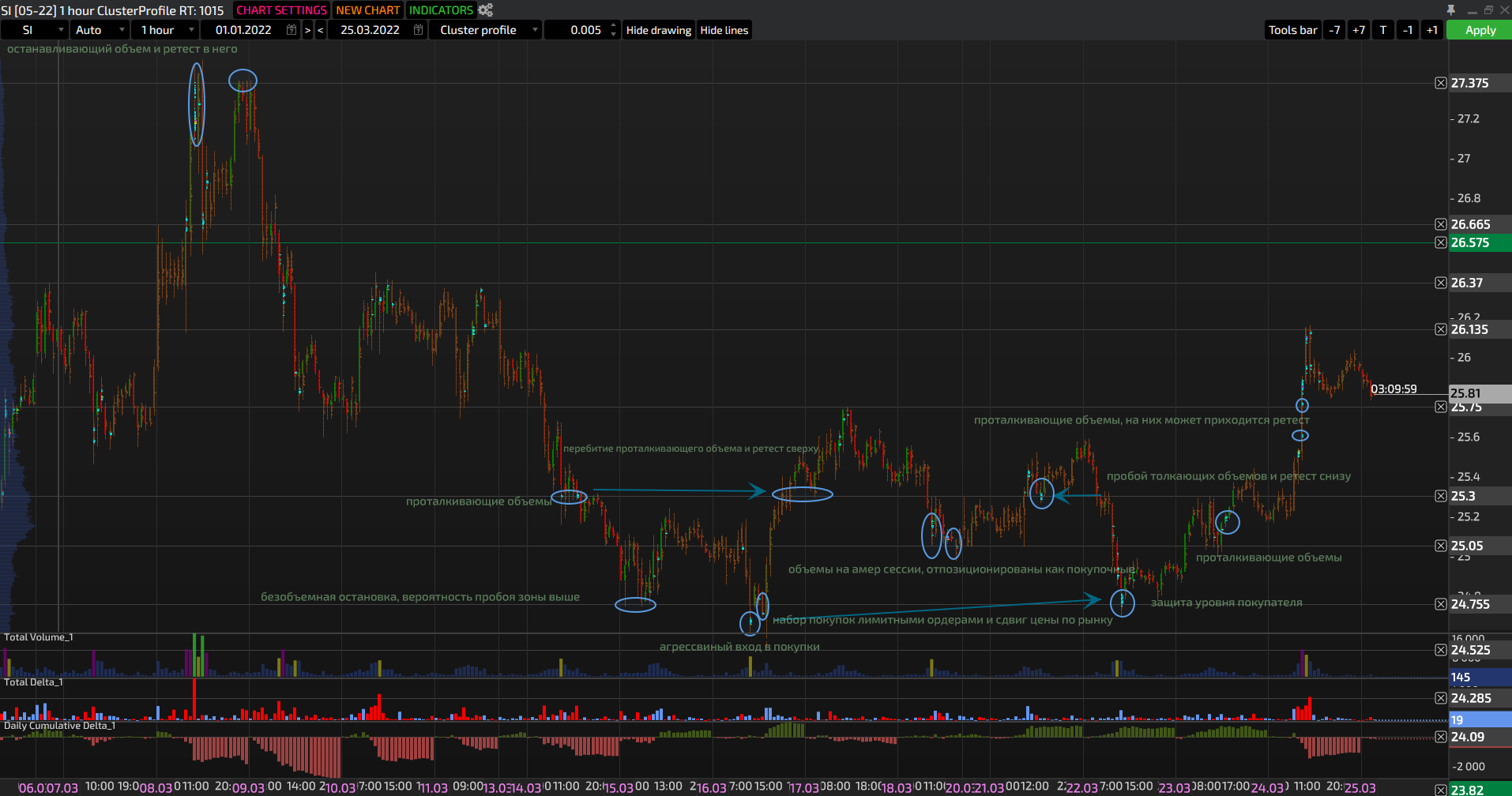Increase the 0.005 step value with up arrow
The height and width of the screenshot is (796, 1512).
[x=614, y=26]
